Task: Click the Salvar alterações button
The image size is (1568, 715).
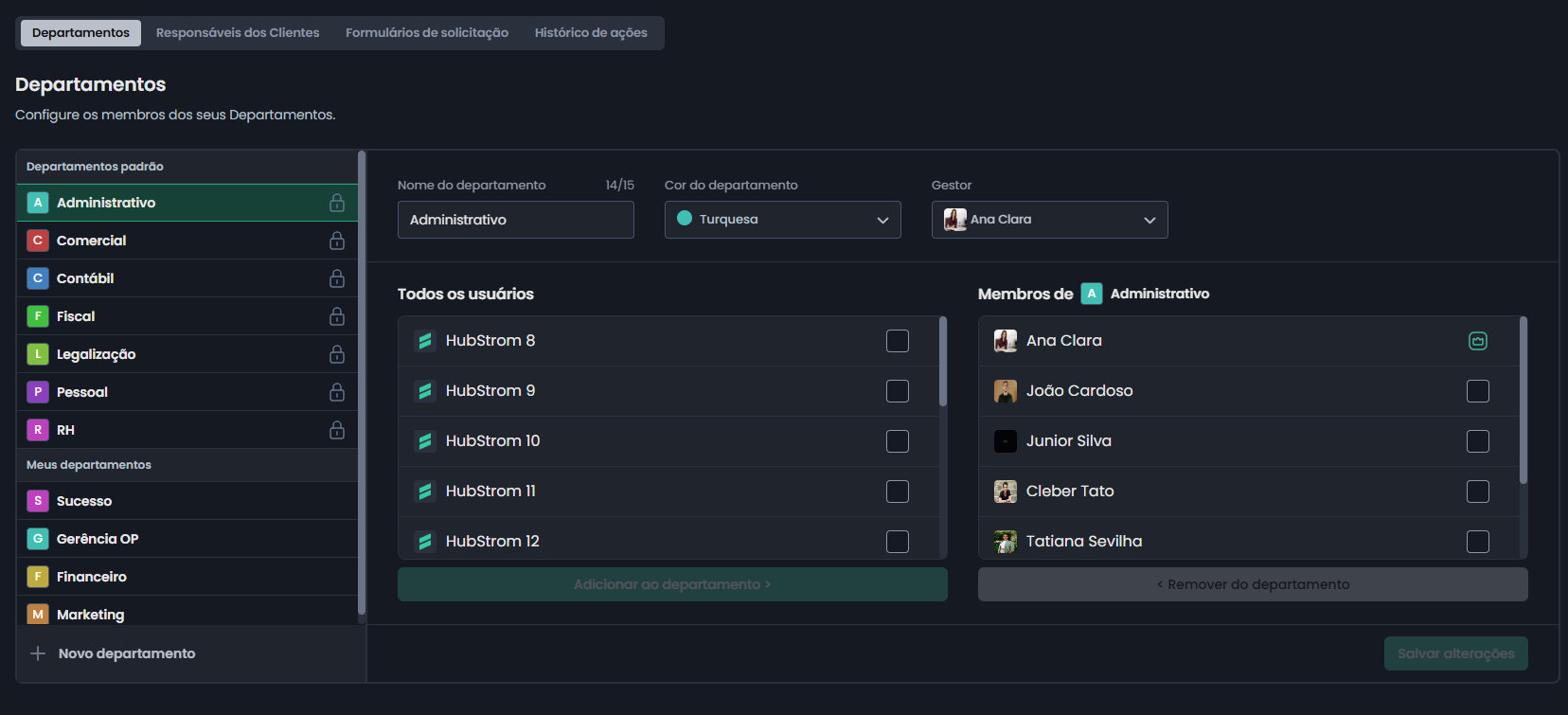Action: [1455, 653]
